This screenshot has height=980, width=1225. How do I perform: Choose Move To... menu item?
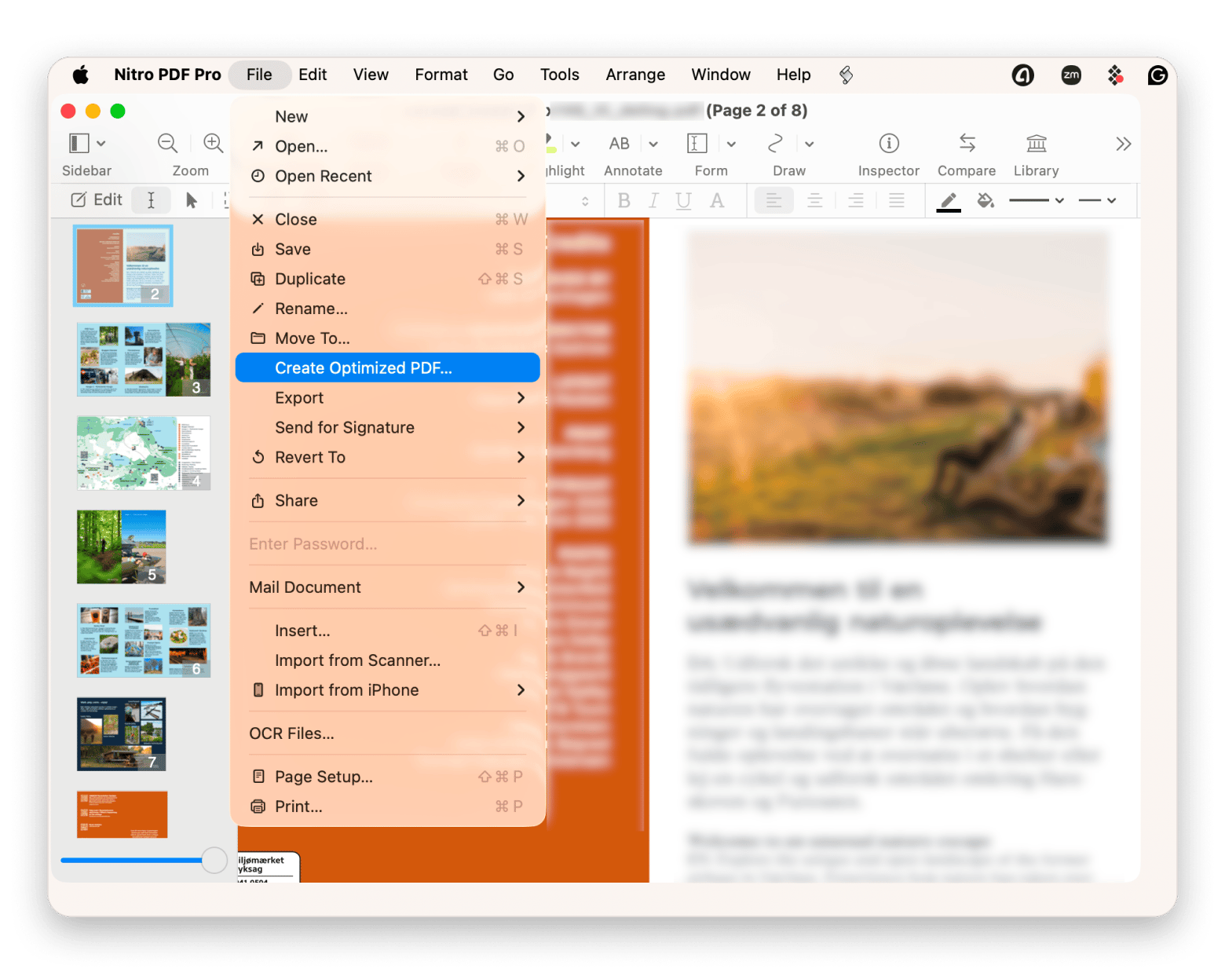coord(388,338)
